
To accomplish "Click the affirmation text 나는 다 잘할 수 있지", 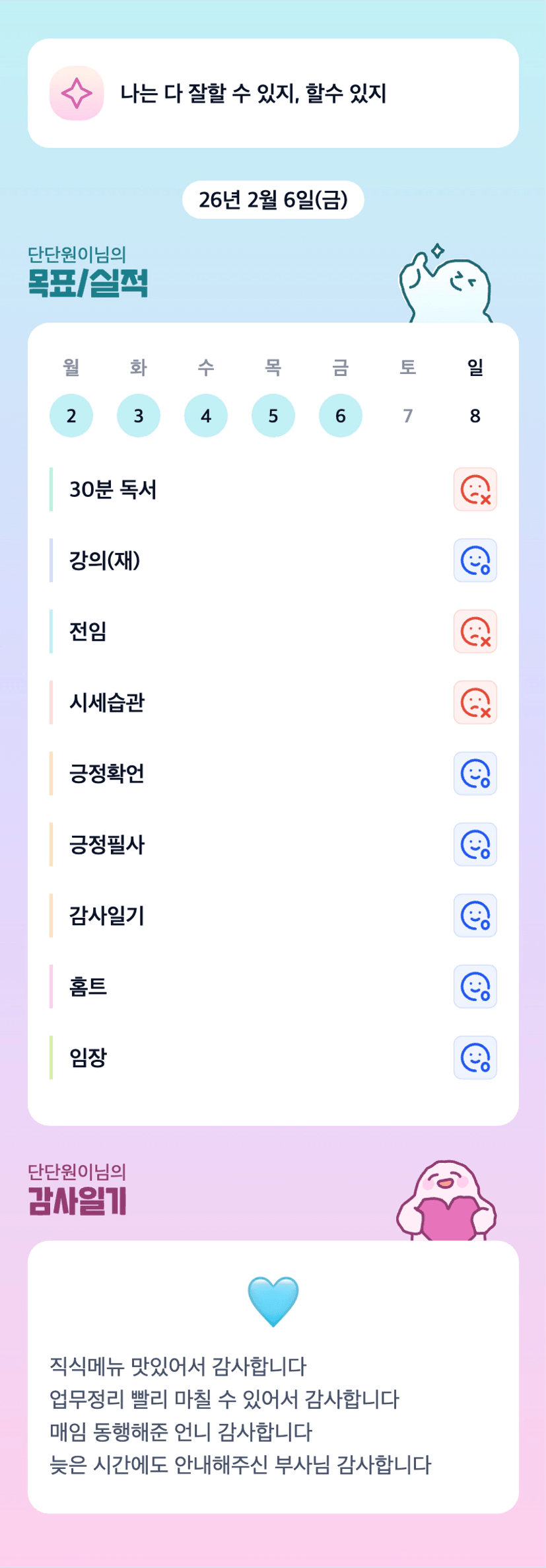I will click(x=253, y=93).
